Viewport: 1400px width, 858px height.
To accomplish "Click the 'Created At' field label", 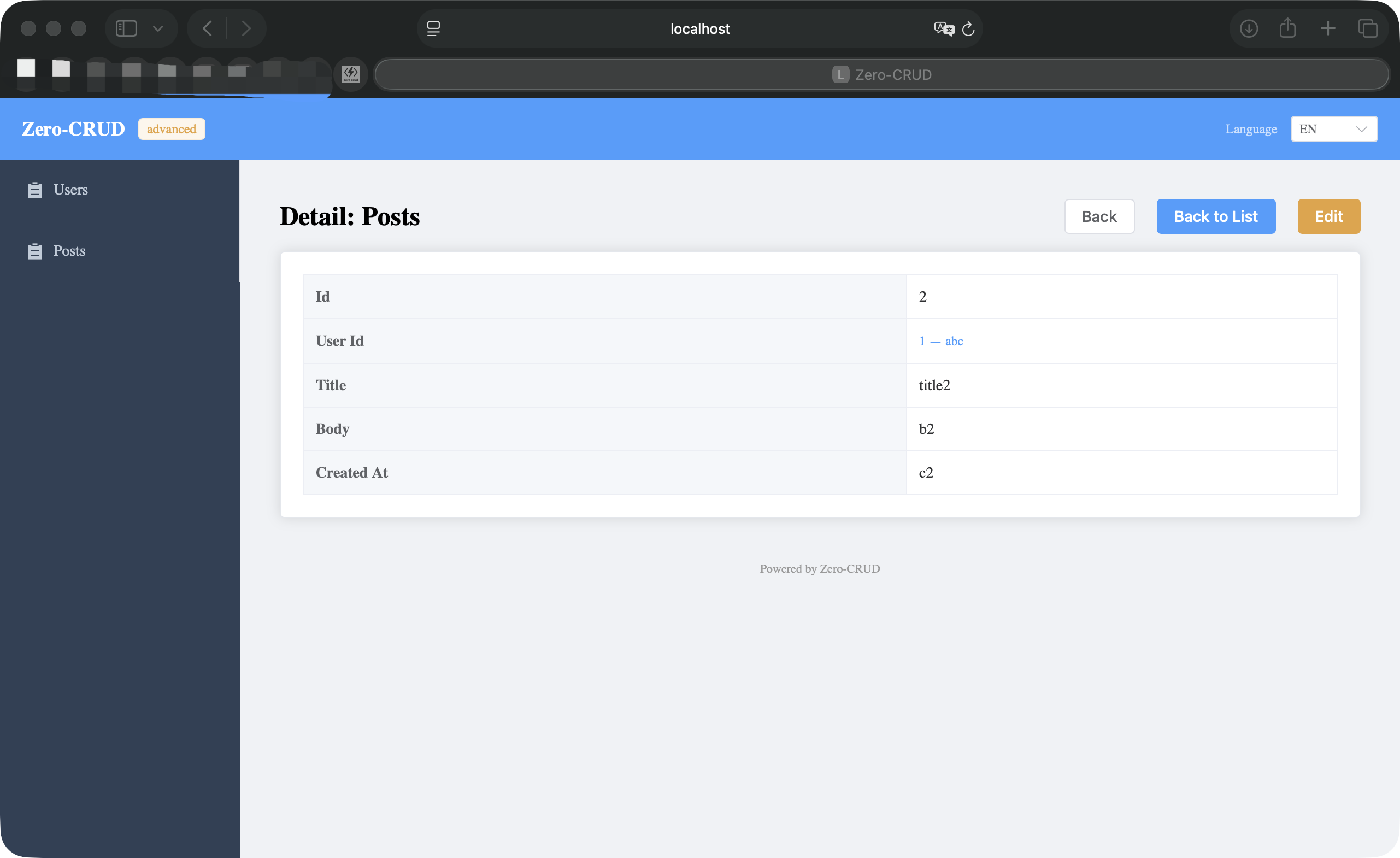I will [352, 473].
